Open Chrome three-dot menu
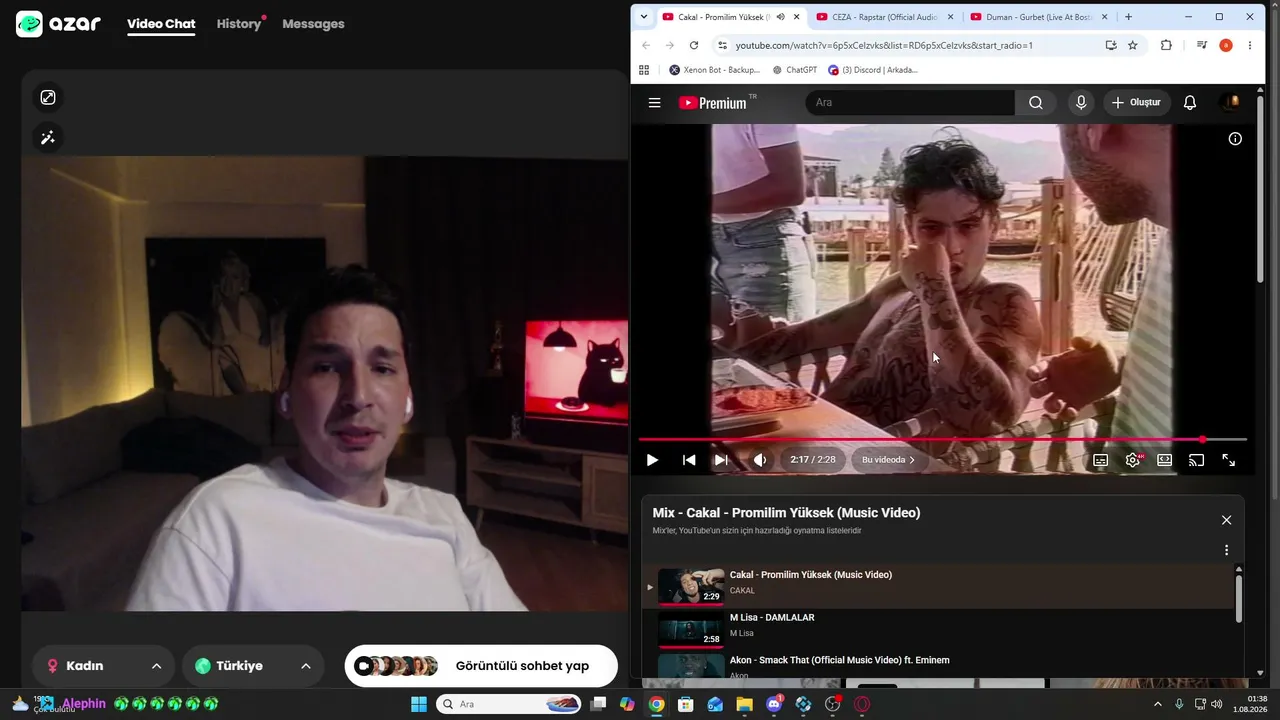Viewport: 1280px width, 720px height. pos(1250,45)
